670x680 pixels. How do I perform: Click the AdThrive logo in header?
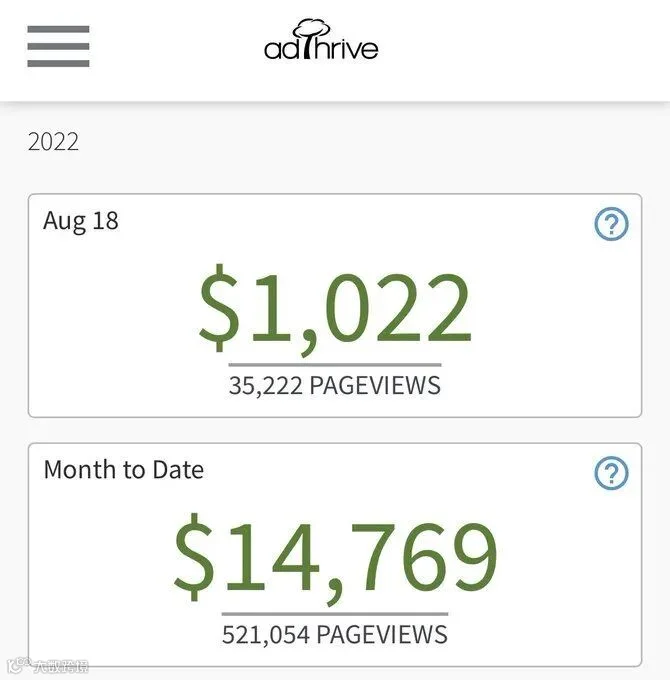click(321, 40)
